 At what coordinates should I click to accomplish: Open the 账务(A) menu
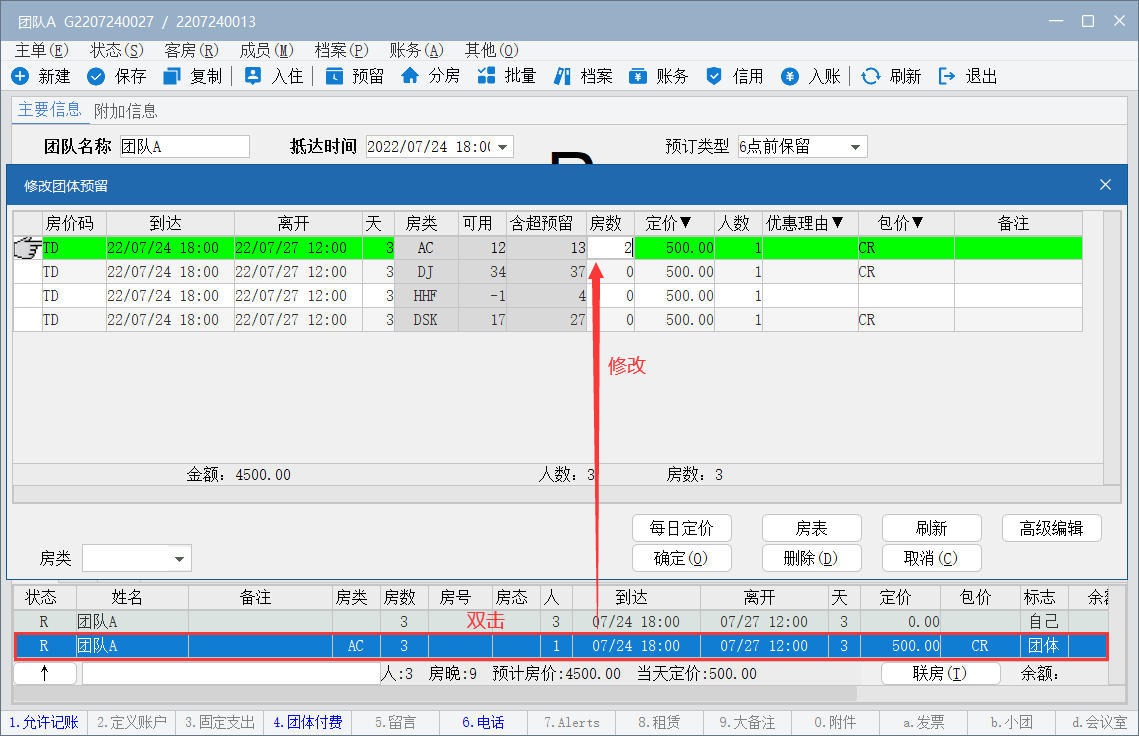click(416, 50)
